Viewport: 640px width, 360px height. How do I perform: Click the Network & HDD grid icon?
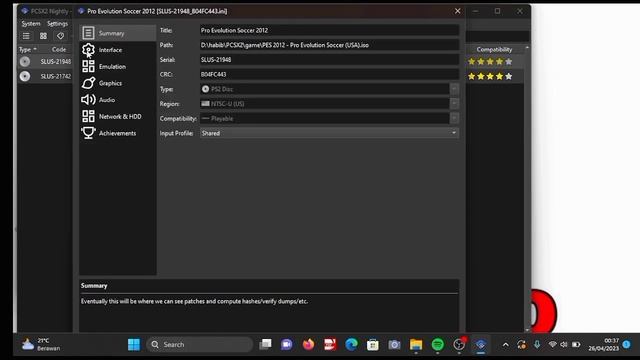[88, 116]
